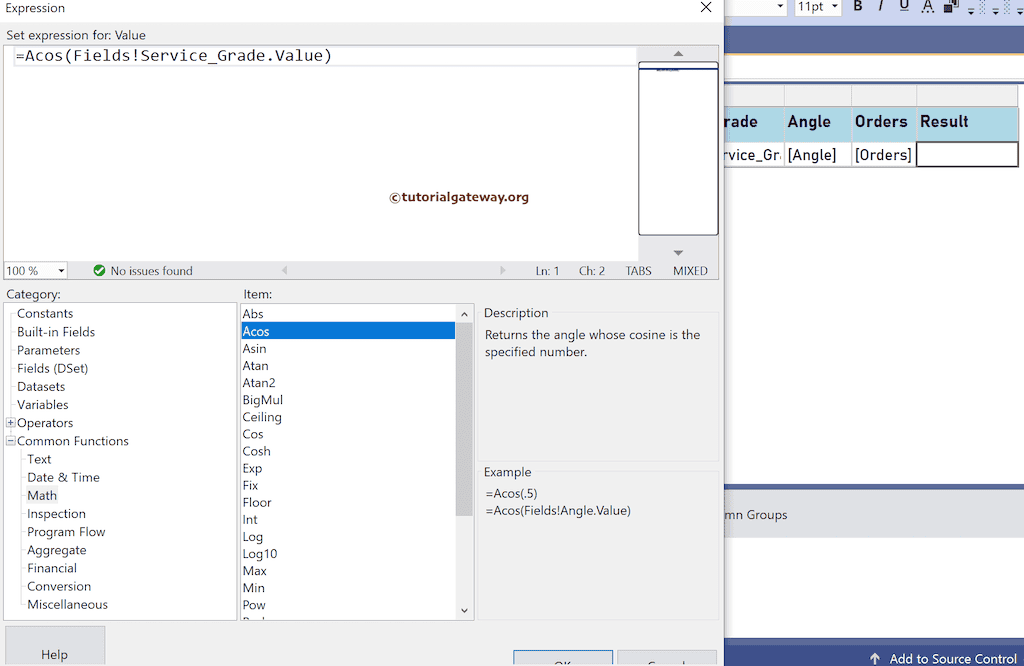Click the font color A icon
The width and height of the screenshot is (1024, 666).
pyautogui.click(x=927, y=7)
